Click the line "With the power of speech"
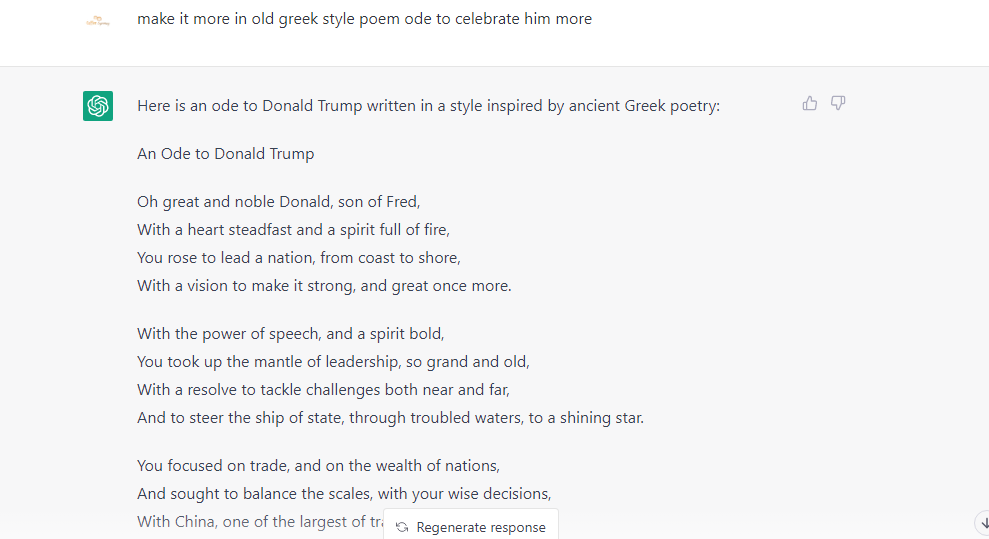This screenshot has height=539, width=989. 290,334
